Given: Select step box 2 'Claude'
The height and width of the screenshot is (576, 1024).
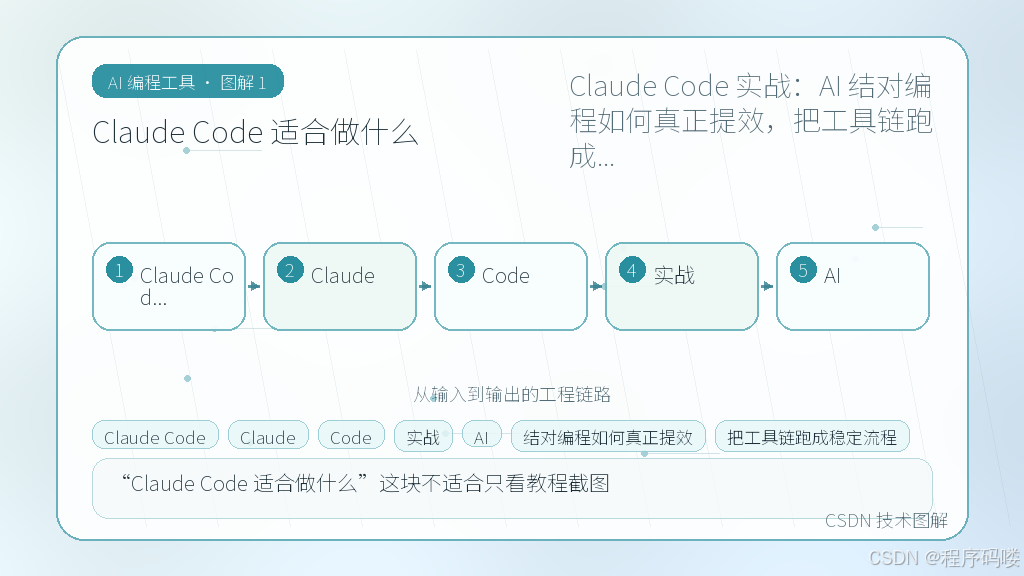Looking at the screenshot, I should click(340, 287).
